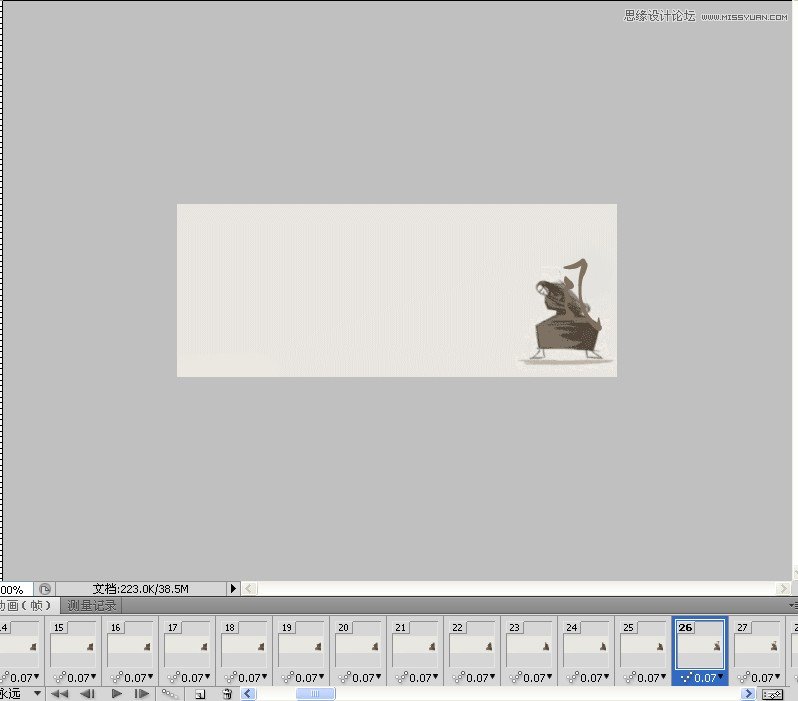
Task: Select frame 15 thumbnail
Action: point(73,644)
